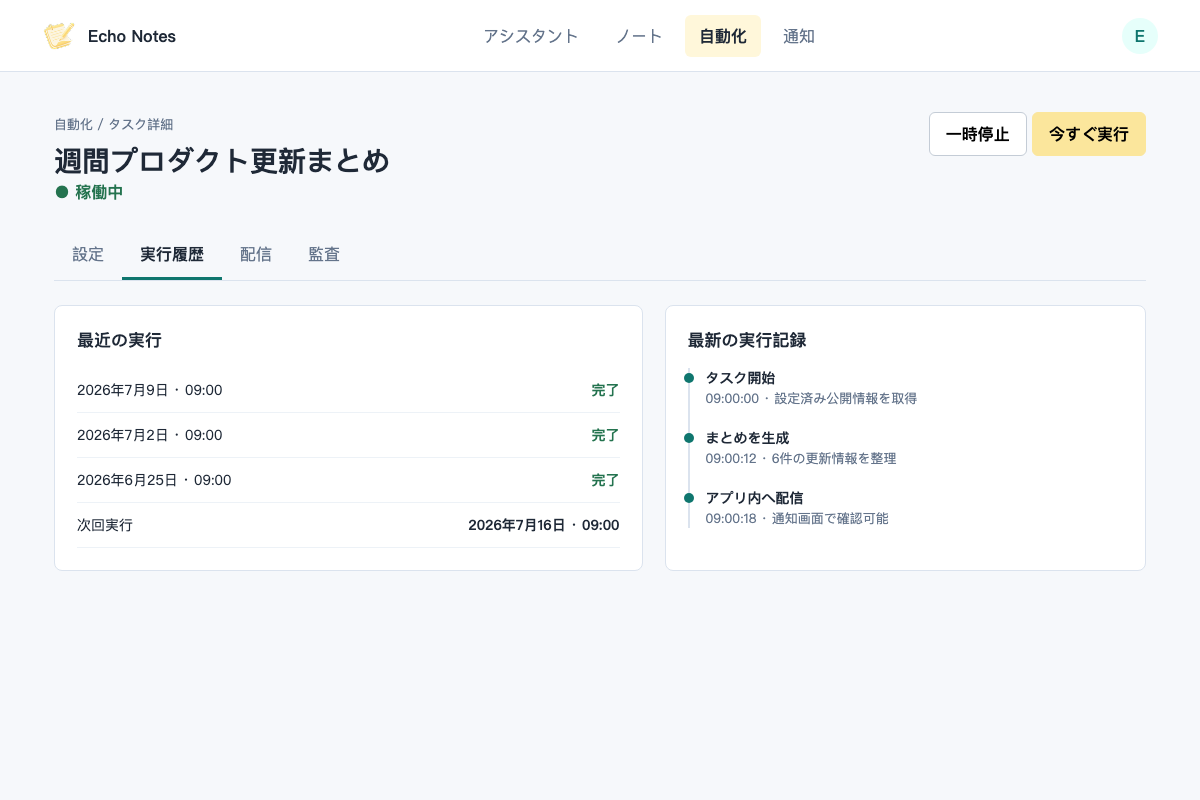Open the 通知 navigation item

tap(799, 36)
